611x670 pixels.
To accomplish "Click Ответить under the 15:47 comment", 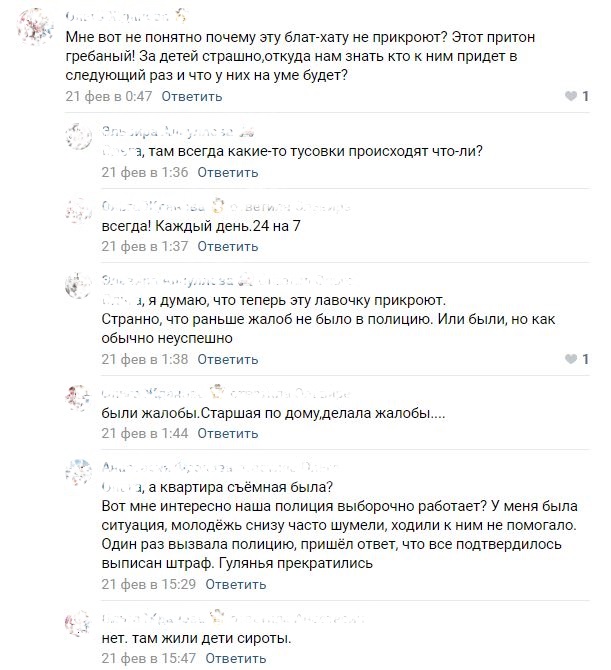I will [236, 658].
